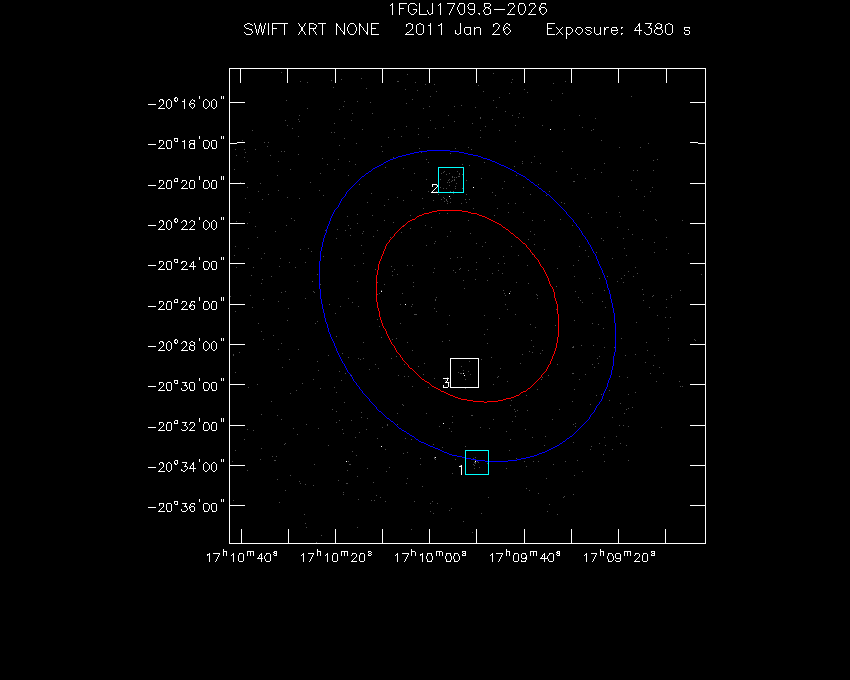Click the 'Exposure: 4380 s' text

point(618,29)
